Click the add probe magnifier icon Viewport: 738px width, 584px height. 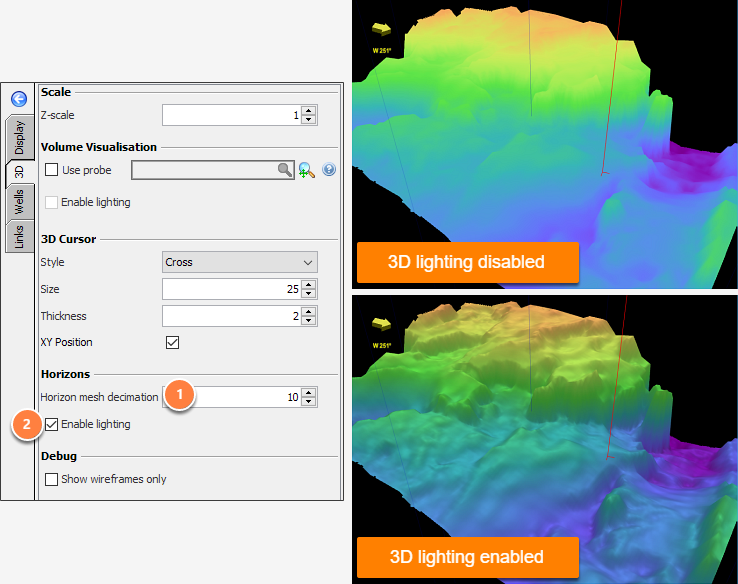306,170
